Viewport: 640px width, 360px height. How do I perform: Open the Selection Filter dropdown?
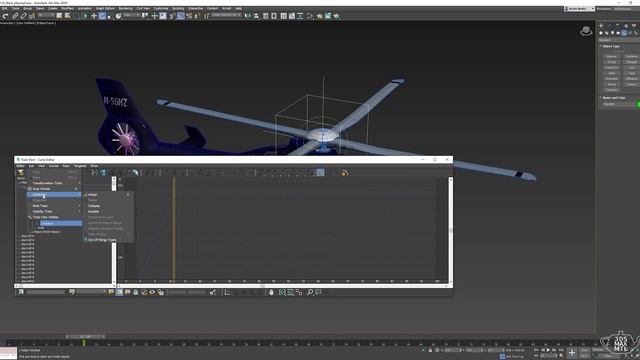46,16
